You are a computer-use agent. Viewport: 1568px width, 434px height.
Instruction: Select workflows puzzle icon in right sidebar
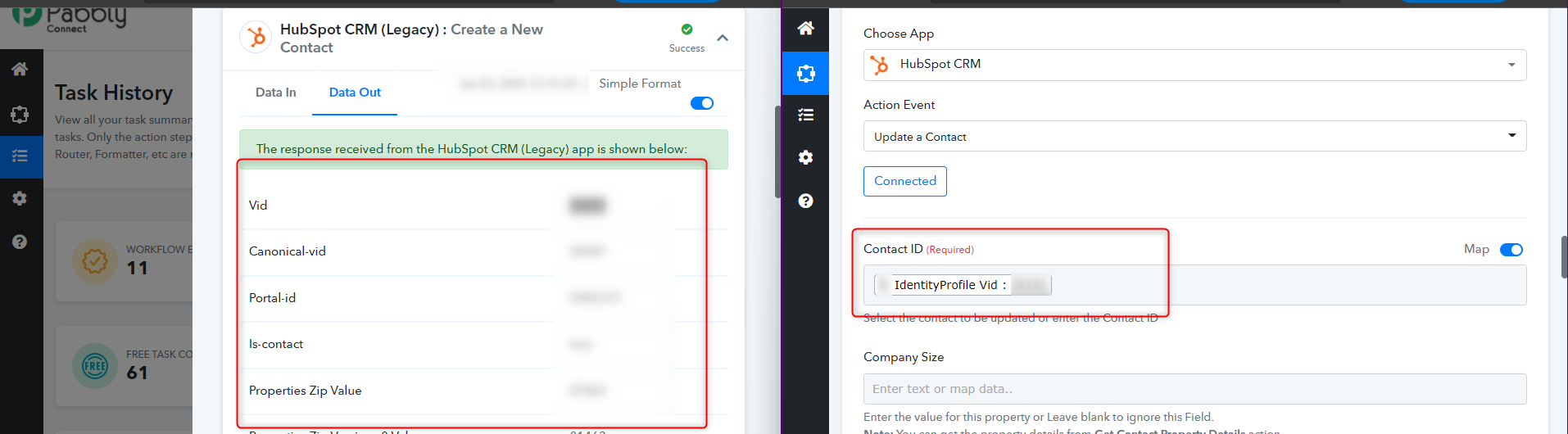tap(806, 74)
